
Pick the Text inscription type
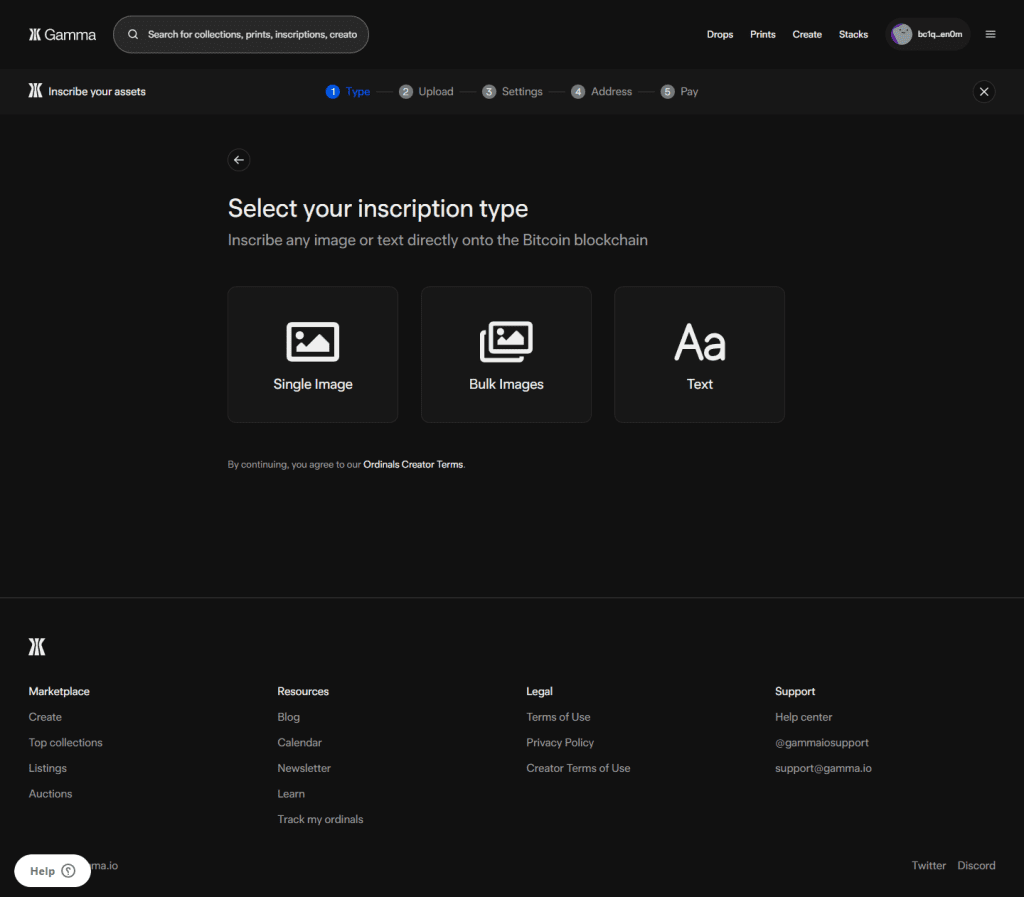[x=699, y=355]
